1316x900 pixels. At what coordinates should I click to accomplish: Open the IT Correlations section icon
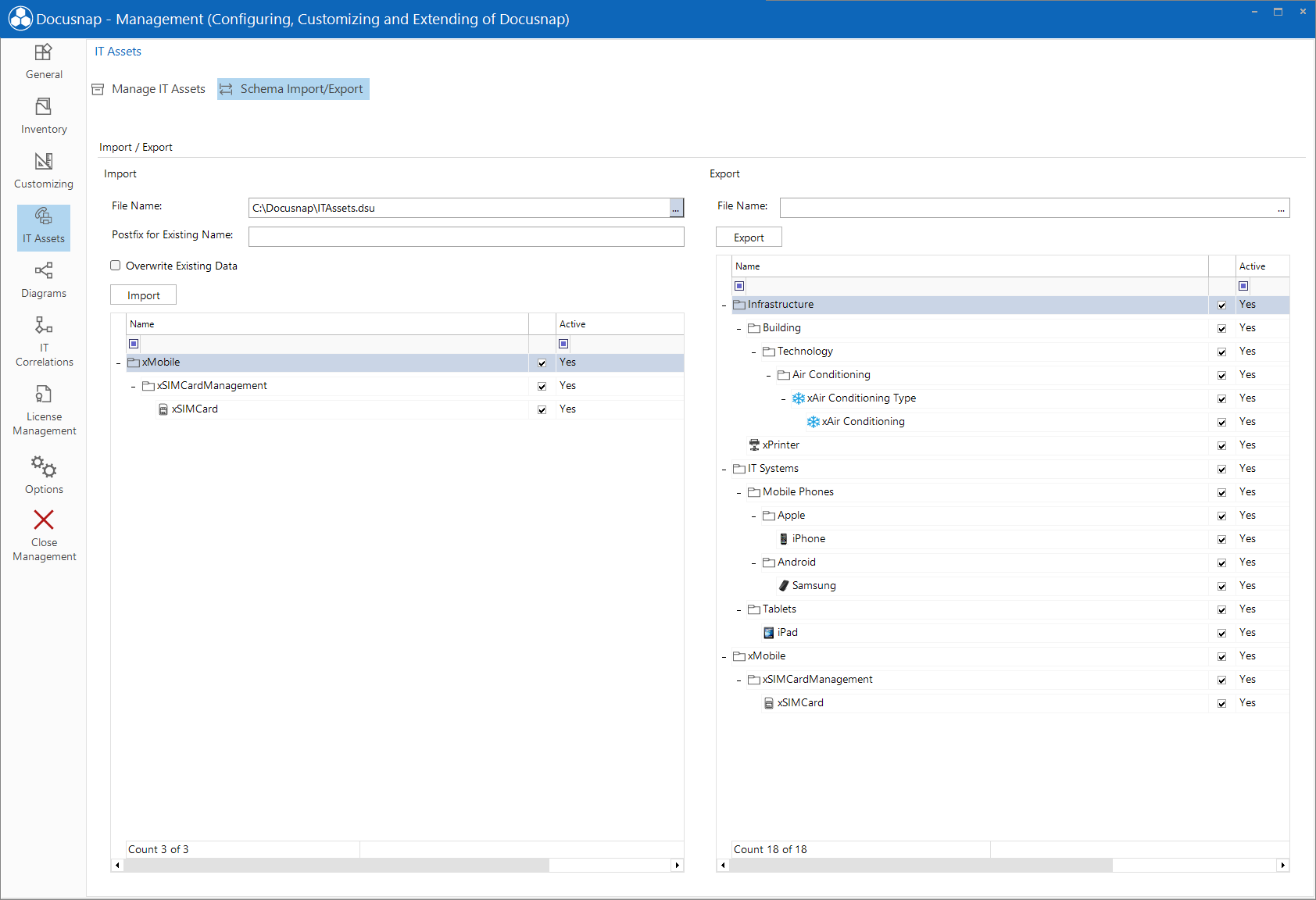pyautogui.click(x=44, y=325)
